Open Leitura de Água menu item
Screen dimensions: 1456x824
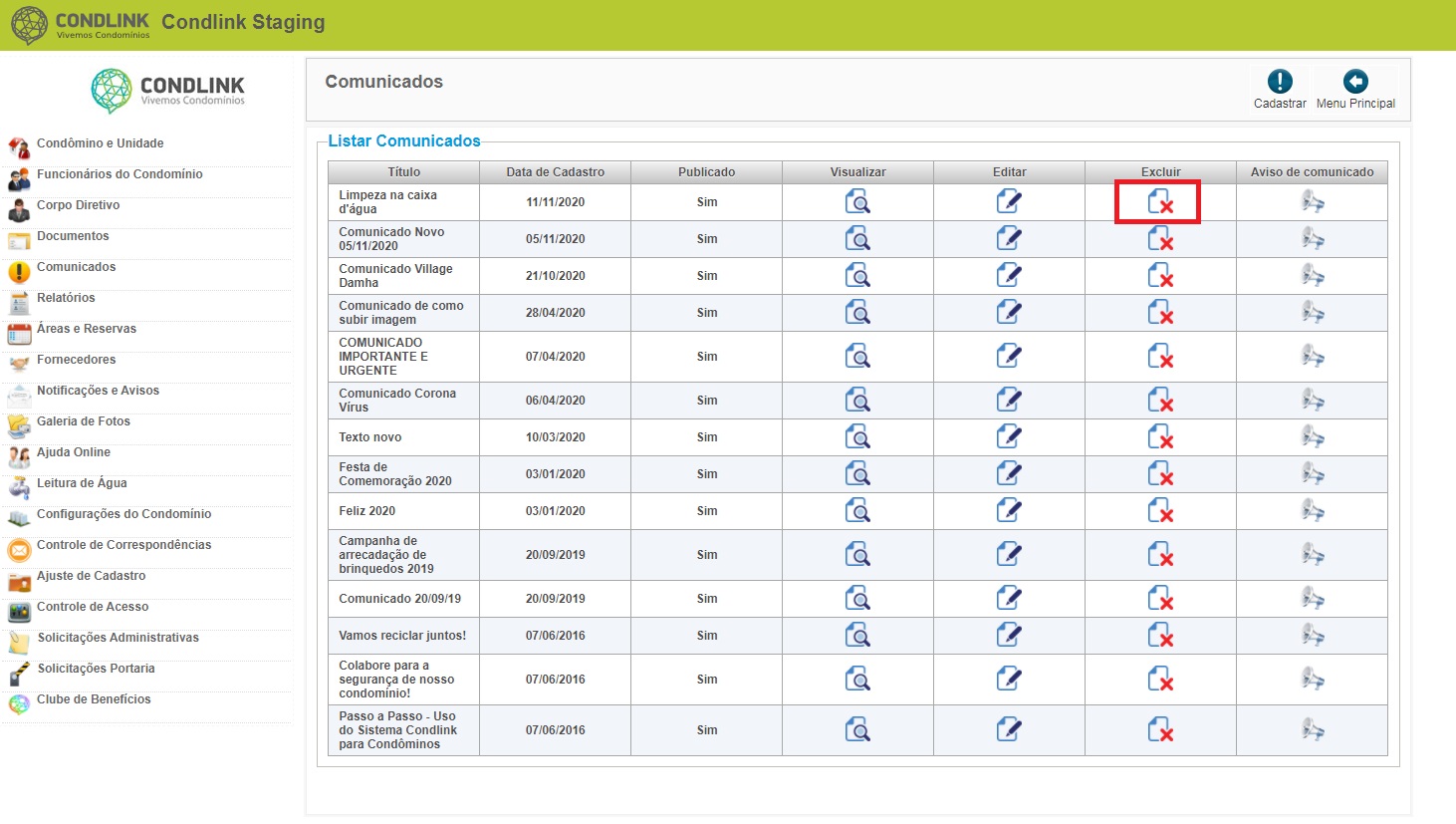pyautogui.click(x=82, y=483)
